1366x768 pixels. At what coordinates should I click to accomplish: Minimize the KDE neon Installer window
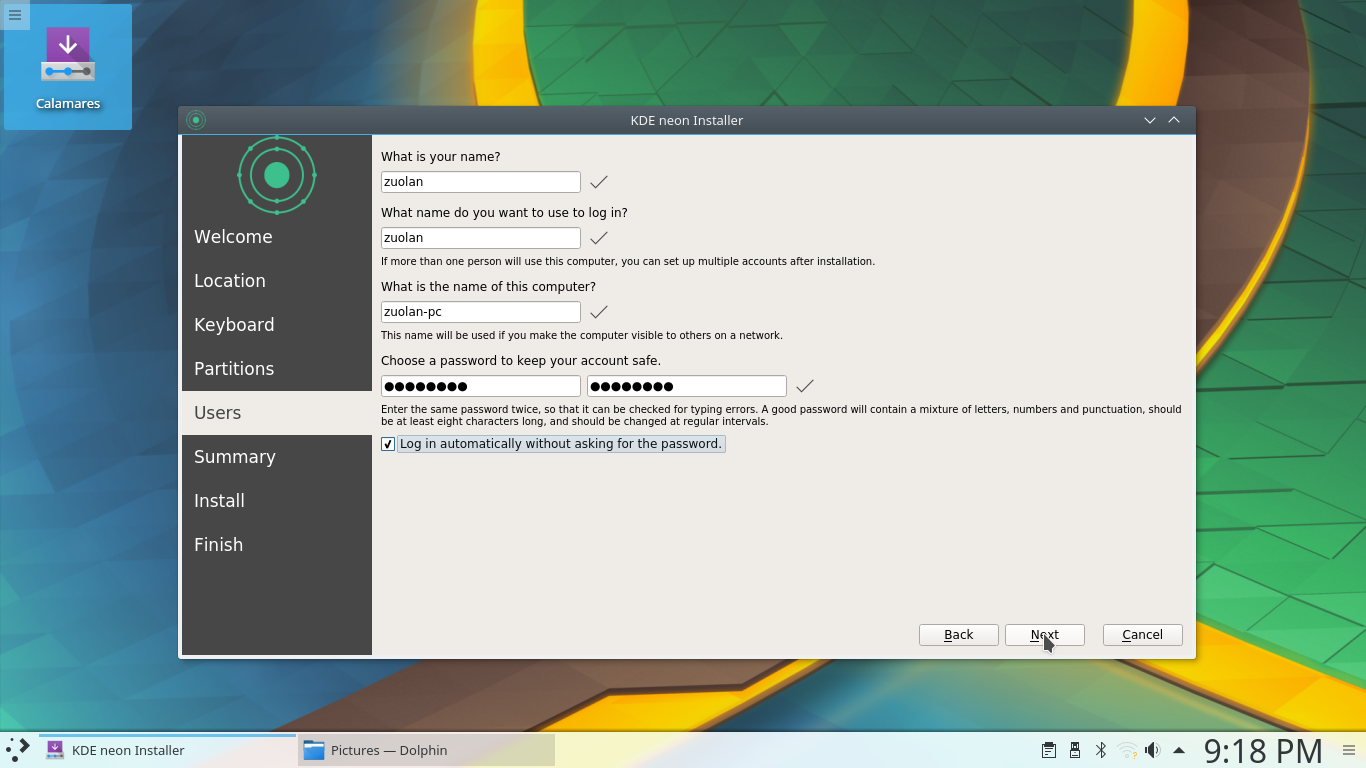[x=1150, y=120]
